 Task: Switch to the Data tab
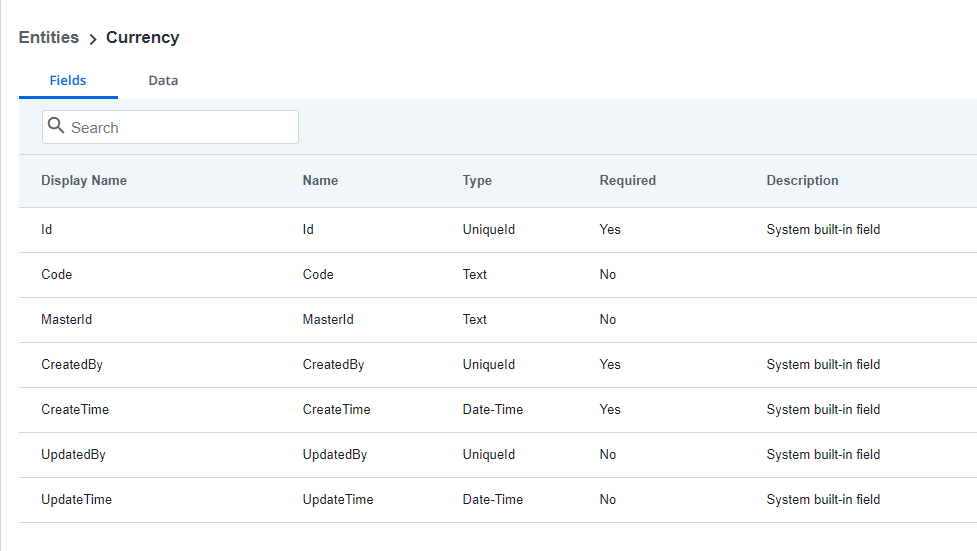point(163,80)
